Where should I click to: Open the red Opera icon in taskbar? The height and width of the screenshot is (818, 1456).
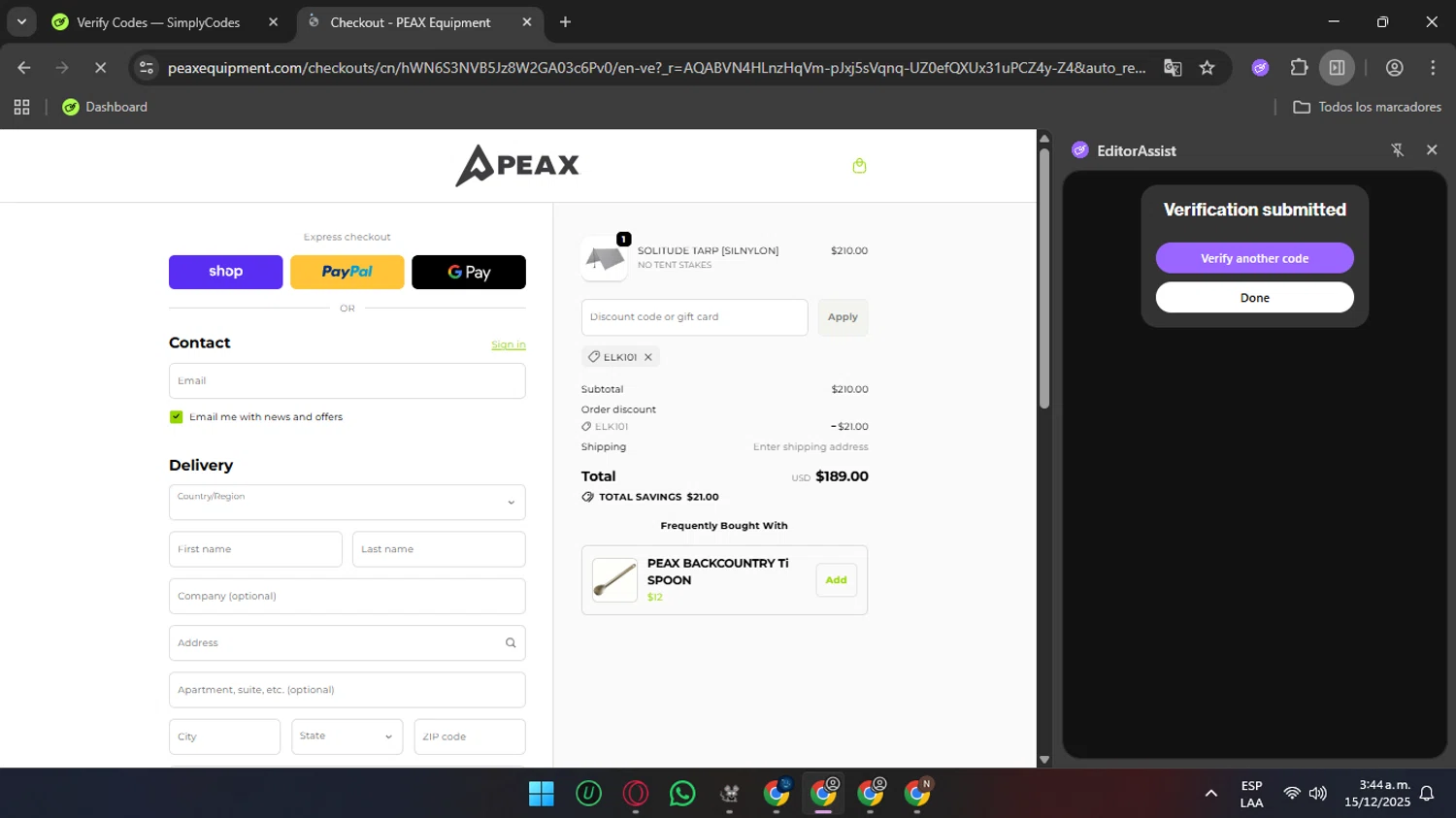click(x=636, y=794)
